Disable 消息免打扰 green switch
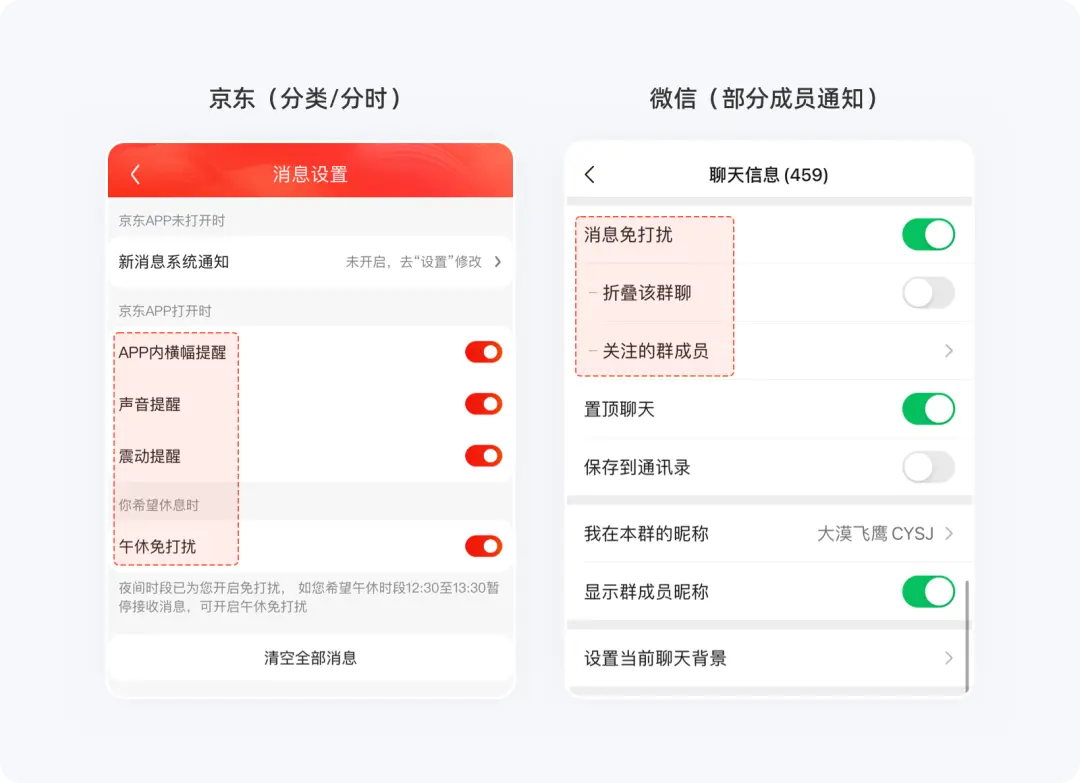 click(x=928, y=234)
